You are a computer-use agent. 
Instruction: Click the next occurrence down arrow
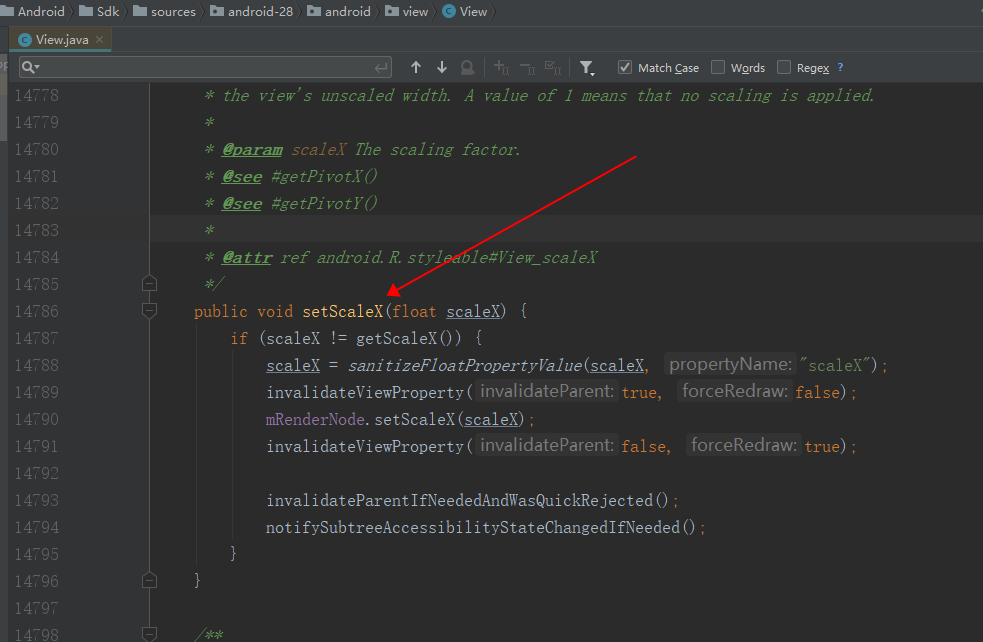tap(441, 67)
